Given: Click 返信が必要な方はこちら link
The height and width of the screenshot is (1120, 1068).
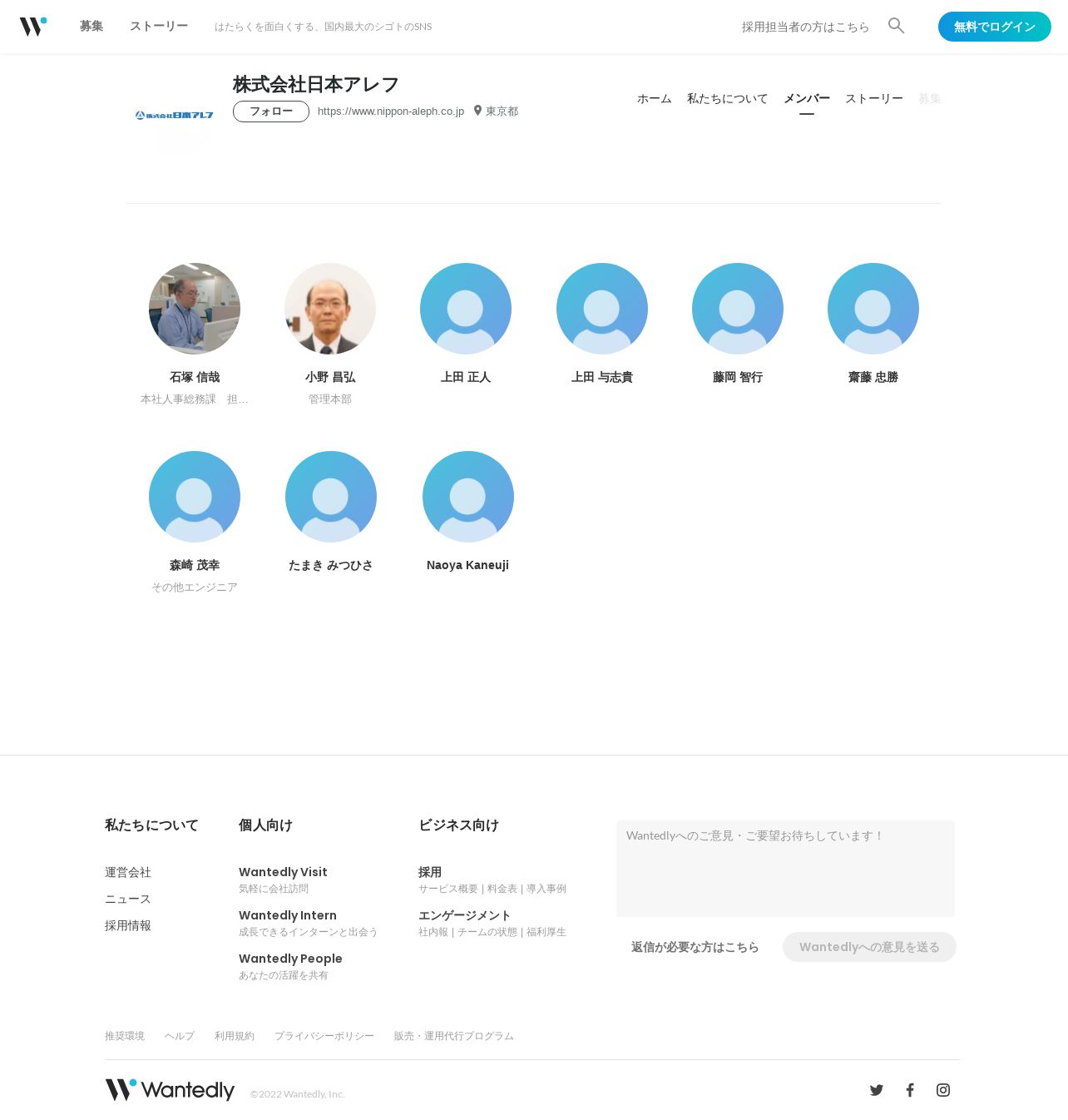Looking at the screenshot, I should [695, 947].
